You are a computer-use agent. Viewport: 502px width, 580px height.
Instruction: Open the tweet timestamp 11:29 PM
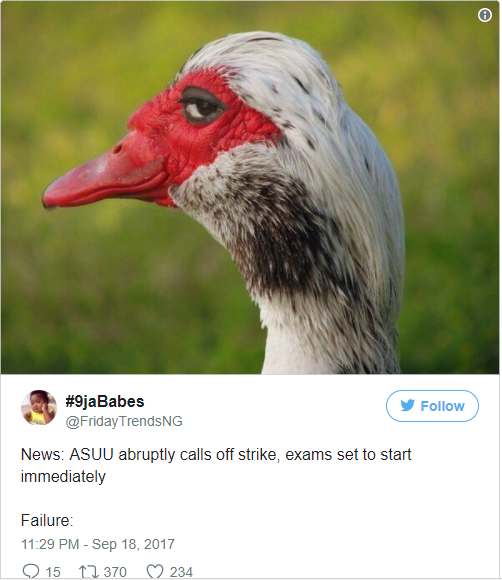(50, 544)
